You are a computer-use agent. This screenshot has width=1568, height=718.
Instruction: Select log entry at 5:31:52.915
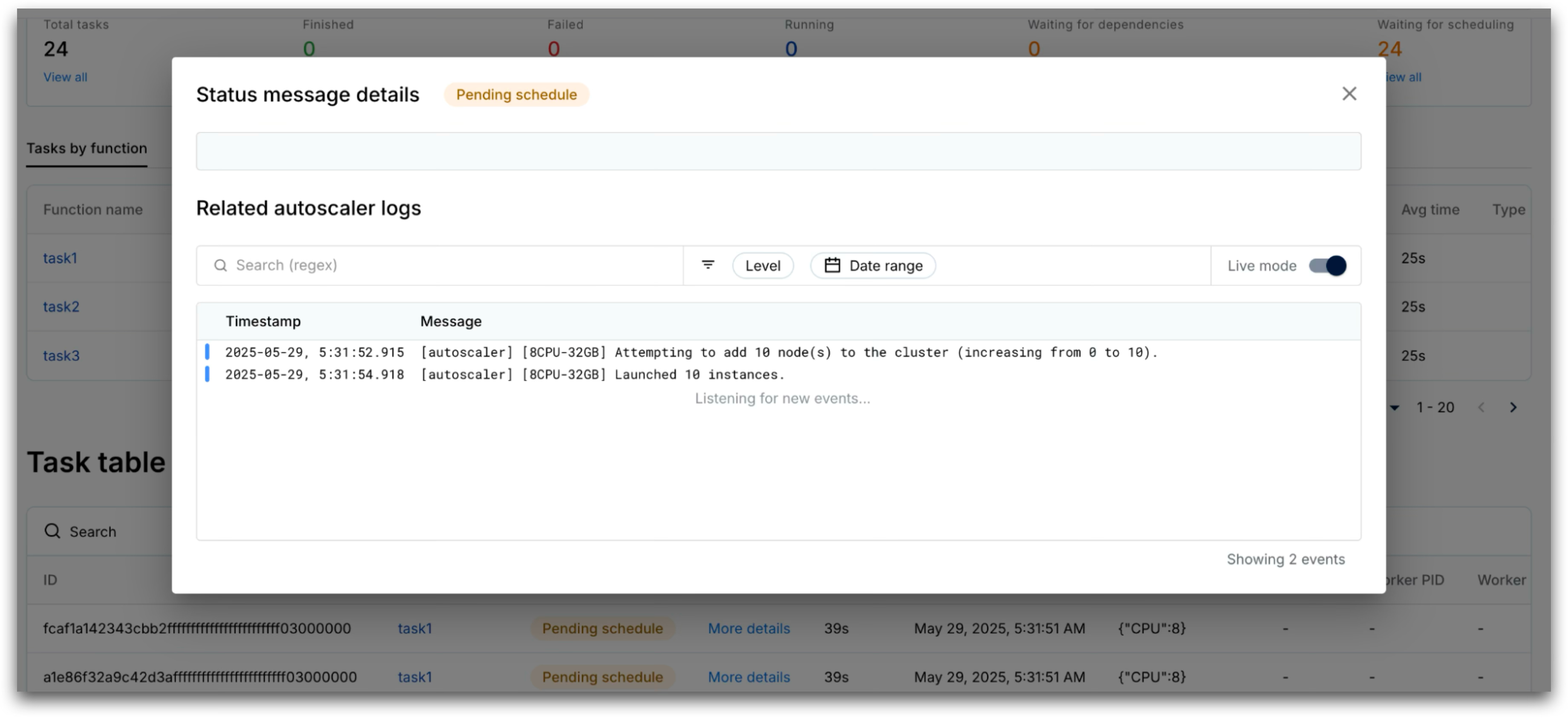(x=778, y=352)
